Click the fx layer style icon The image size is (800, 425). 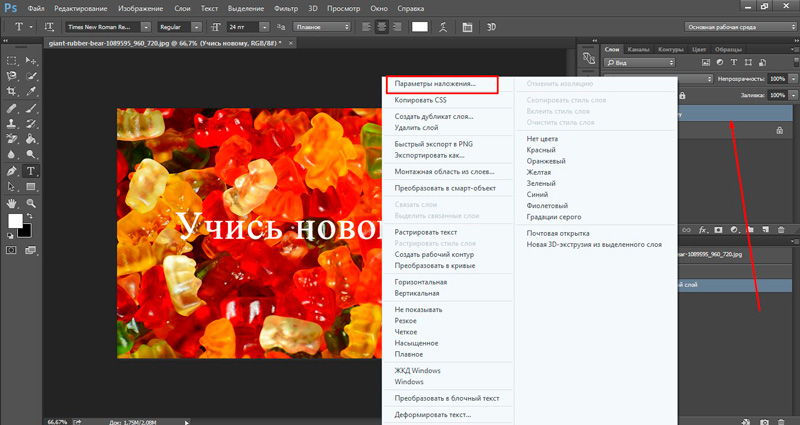pos(704,229)
